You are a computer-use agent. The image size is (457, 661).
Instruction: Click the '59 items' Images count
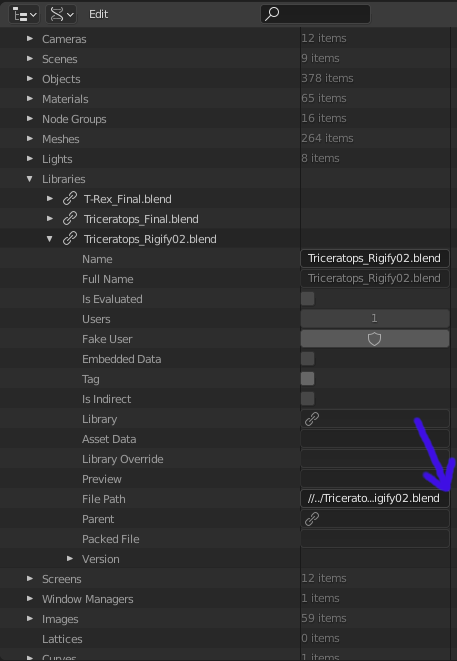324,618
